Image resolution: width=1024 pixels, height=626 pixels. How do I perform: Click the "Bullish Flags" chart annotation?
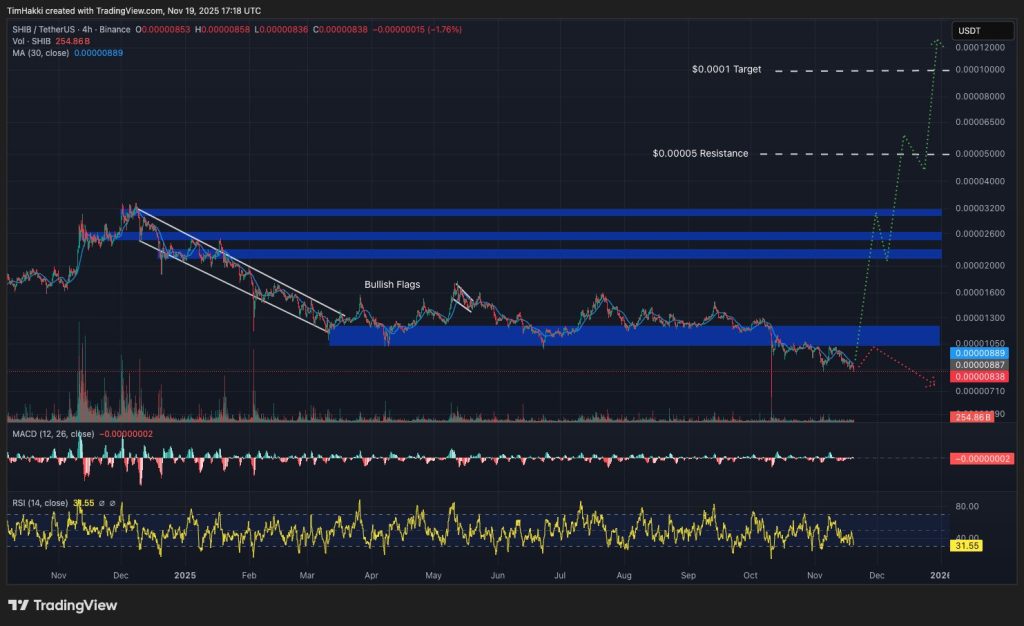(391, 285)
